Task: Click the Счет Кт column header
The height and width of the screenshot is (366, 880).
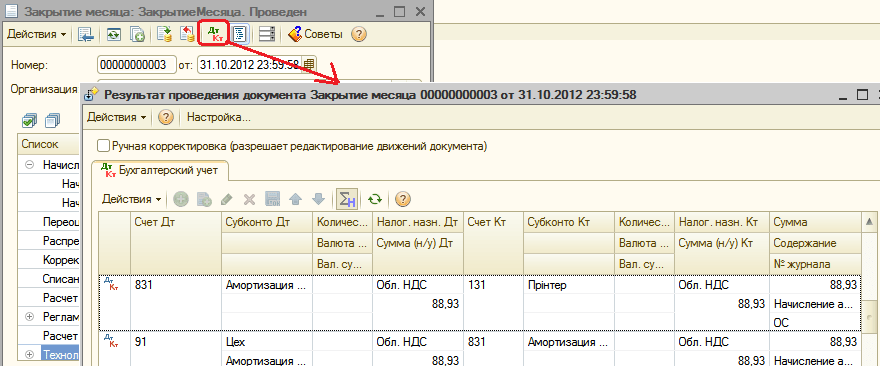Action: click(x=493, y=243)
